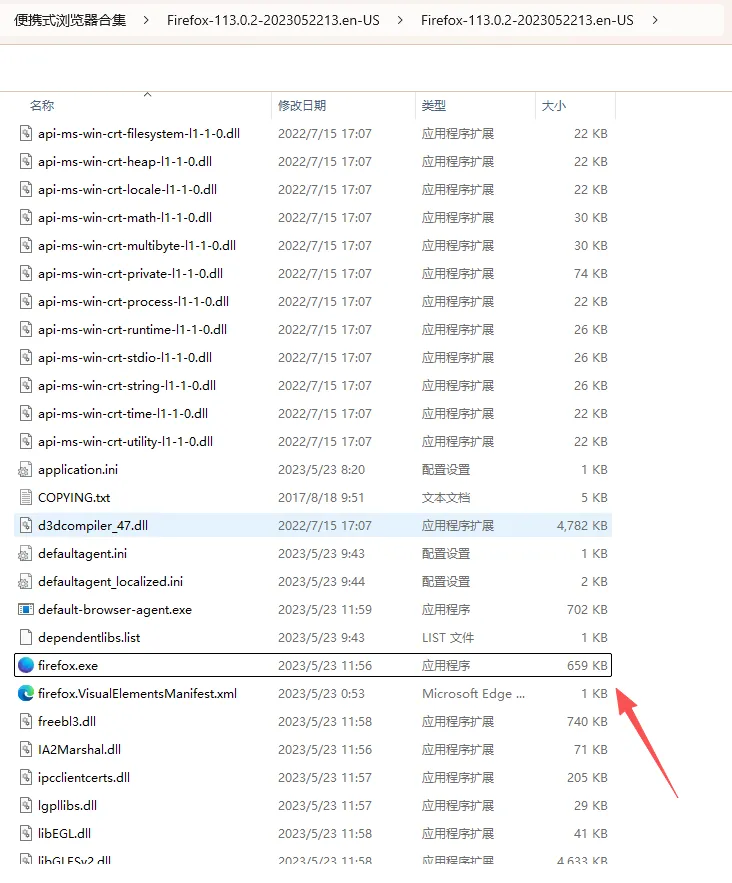Select file name dependentlibs.list
The image size is (732, 883).
(x=89, y=637)
